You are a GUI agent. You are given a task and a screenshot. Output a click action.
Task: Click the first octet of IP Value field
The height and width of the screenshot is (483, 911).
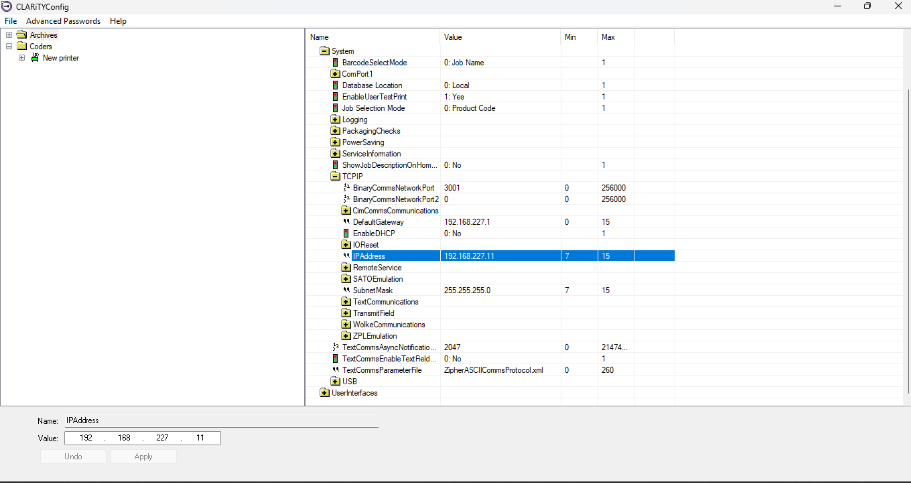(85, 438)
